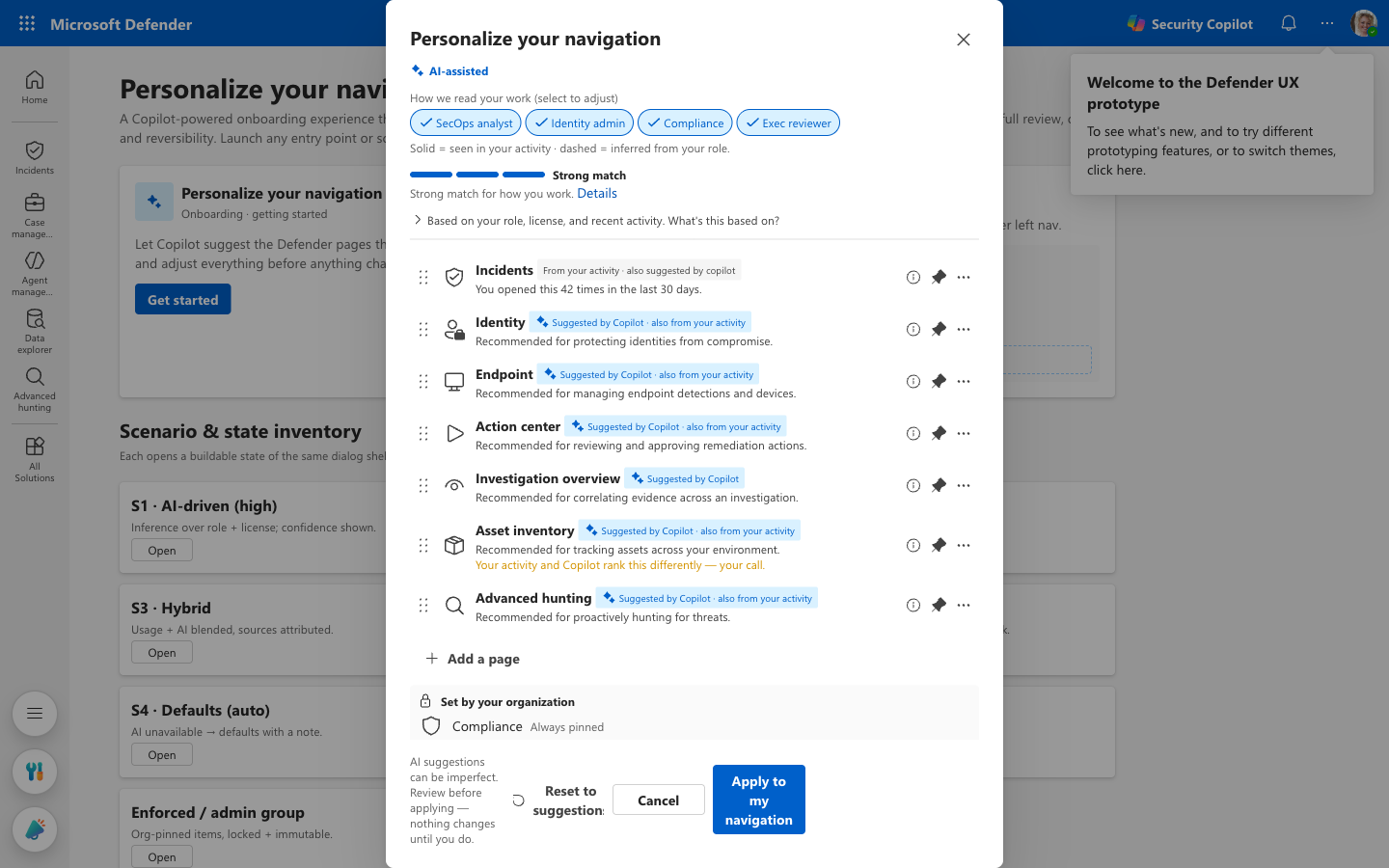Click info icon for Asset inventory row
The height and width of the screenshot is (868, 1389).
click(912, 545)
